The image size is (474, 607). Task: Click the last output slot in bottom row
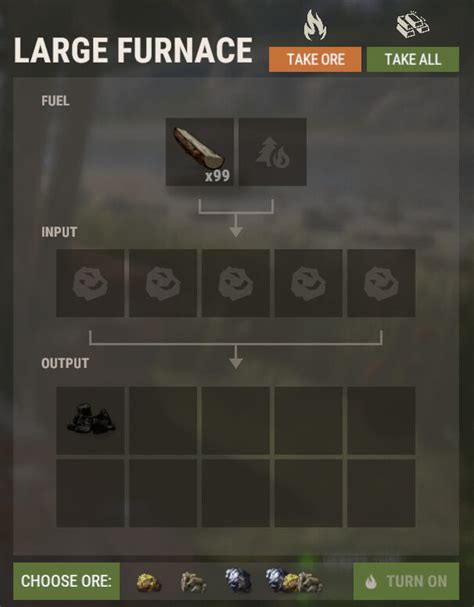tap(381, 493)
